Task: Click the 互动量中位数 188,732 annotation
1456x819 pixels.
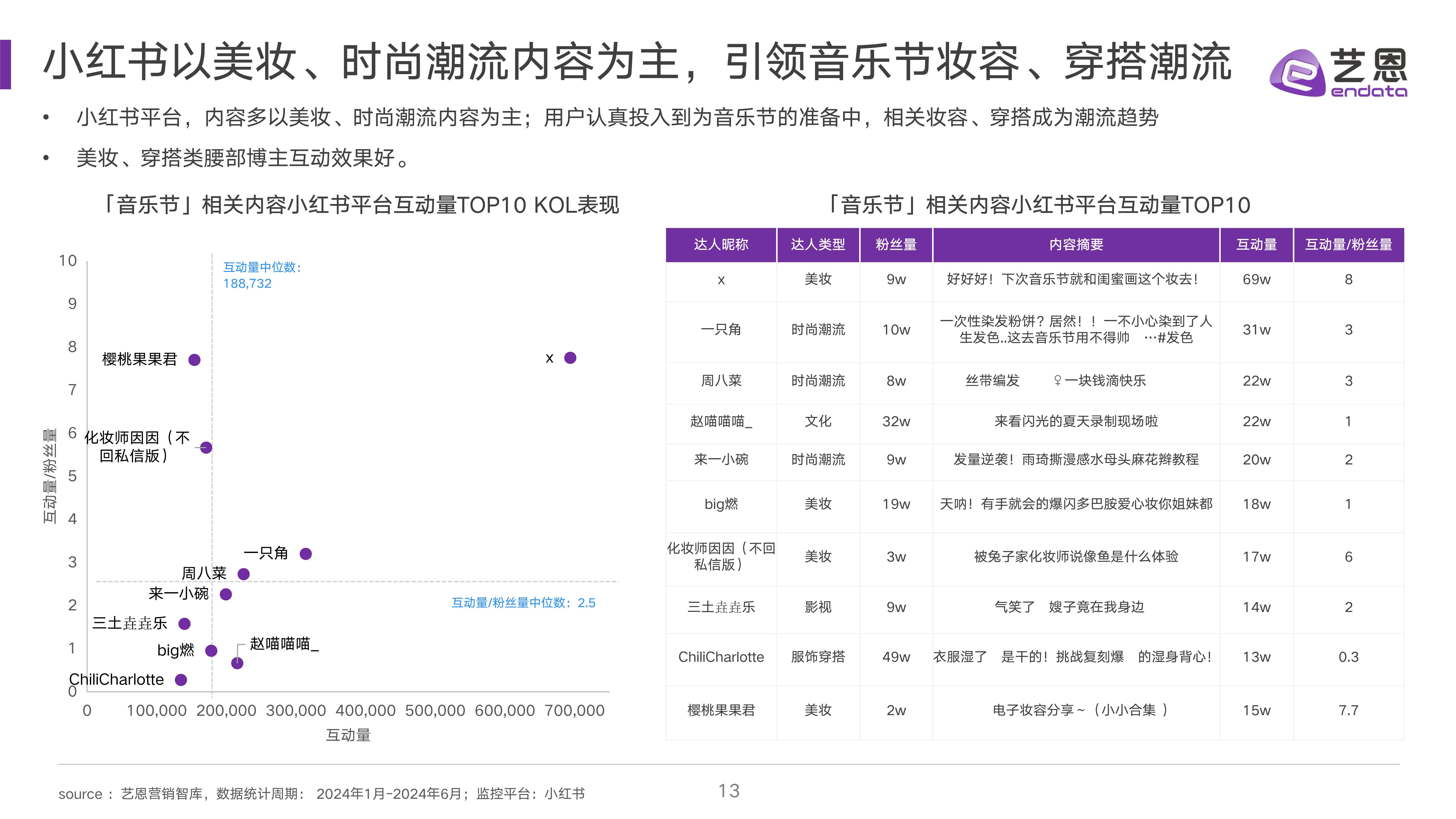Action: 262,275
